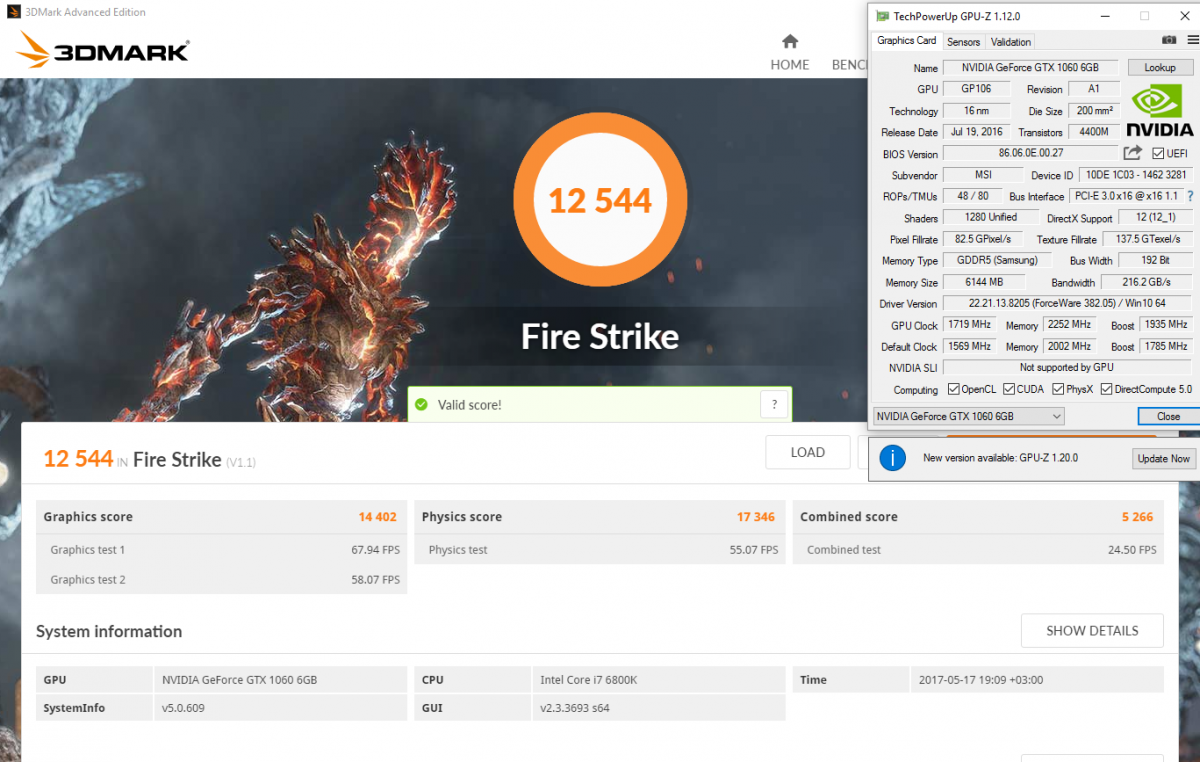The width and height of the screenshot is (1200, 762).
Task: Click Update Now for GPU-Z
Action: 1164,458
